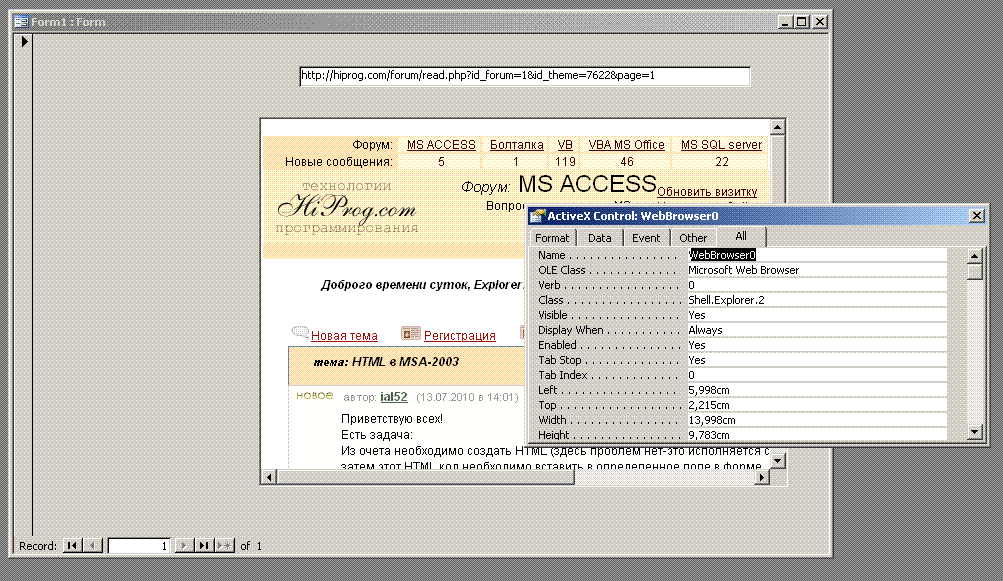Go to next record button
This screenshot has width=1003, height=581.
pyautogui.click(x=183, y=546)
